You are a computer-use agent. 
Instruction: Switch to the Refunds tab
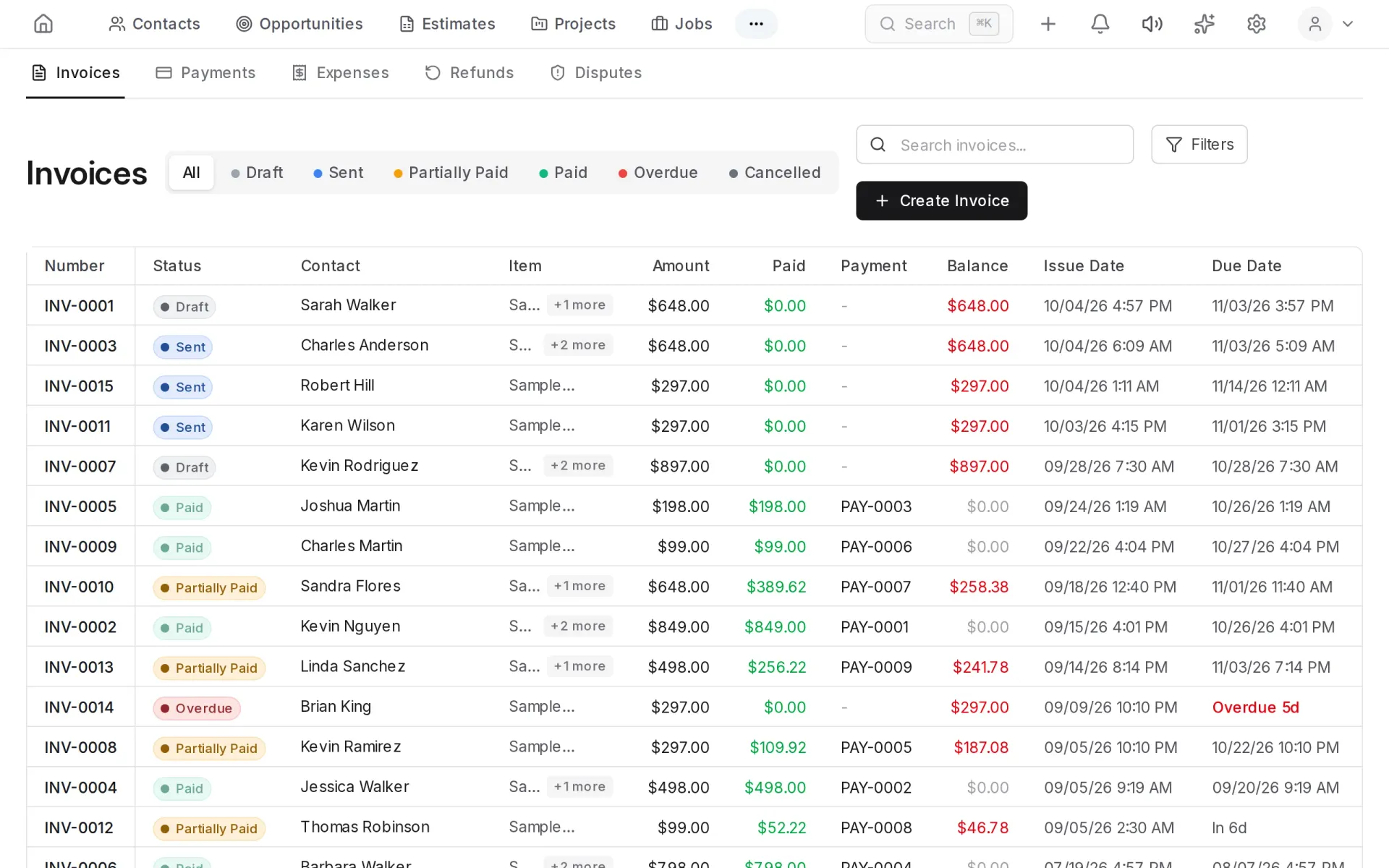tap(469, 73)
